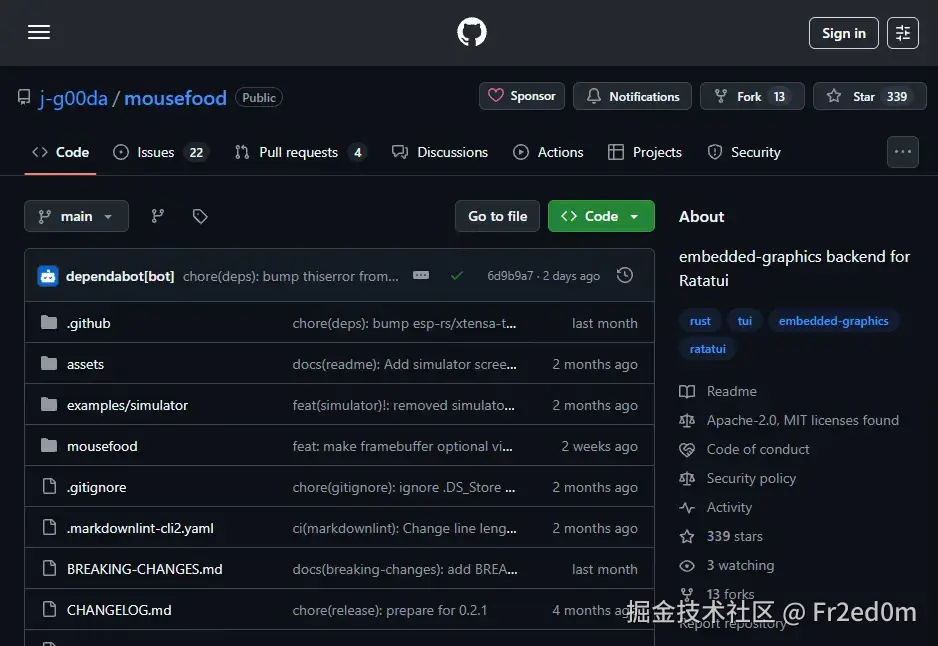Open the main branch dropdown
The image size is (938, 646).
click(76, 215)
